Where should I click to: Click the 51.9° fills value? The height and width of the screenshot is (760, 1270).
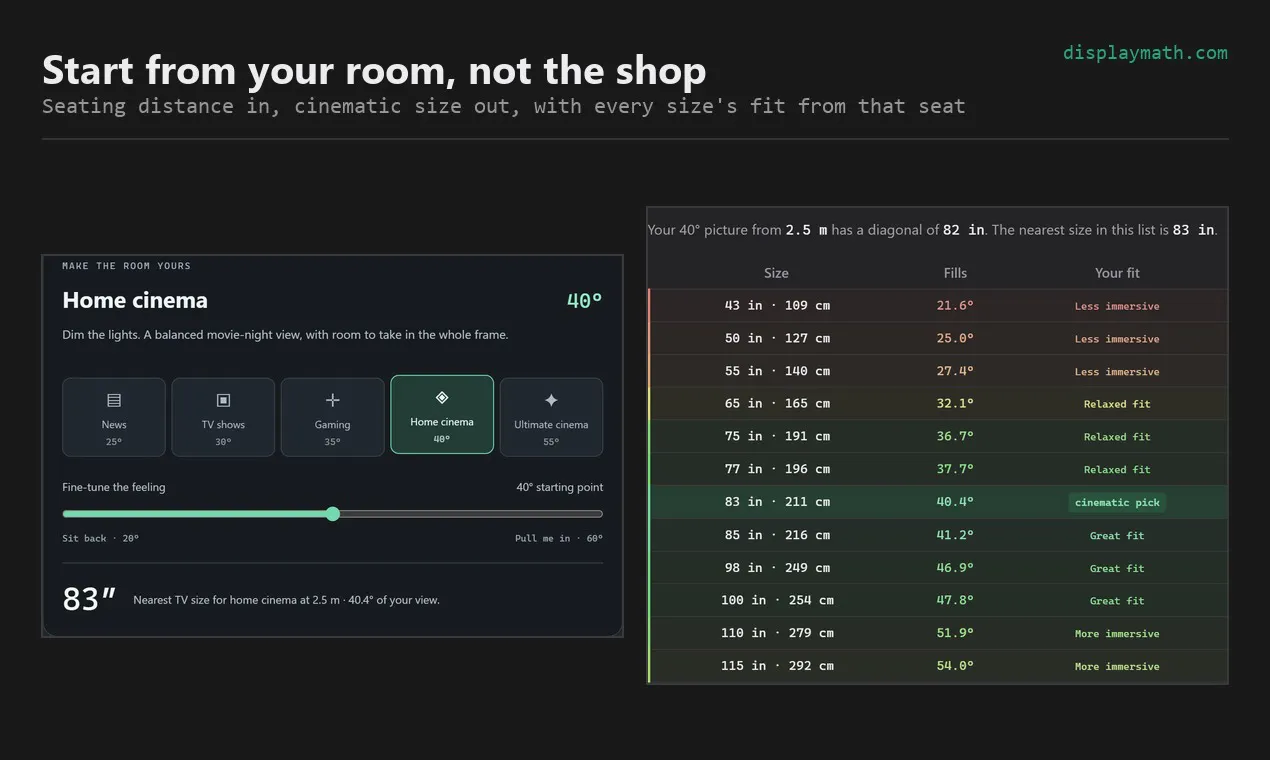point(955,633)
